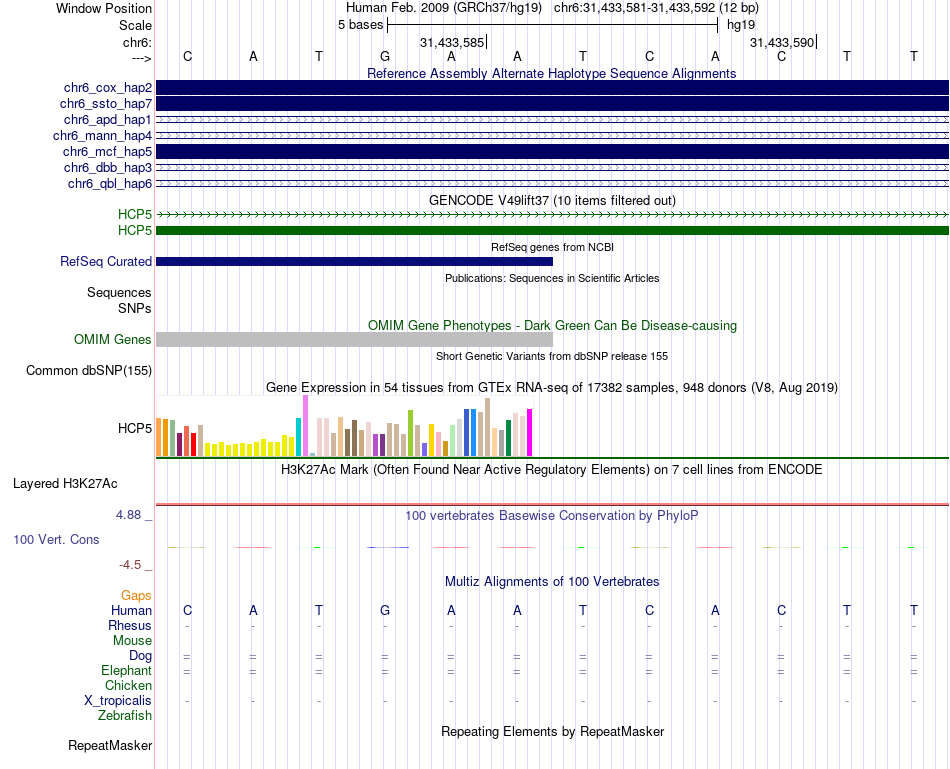
Task: Click the 31,433,590 position marker
Action: tap(783, 42)
